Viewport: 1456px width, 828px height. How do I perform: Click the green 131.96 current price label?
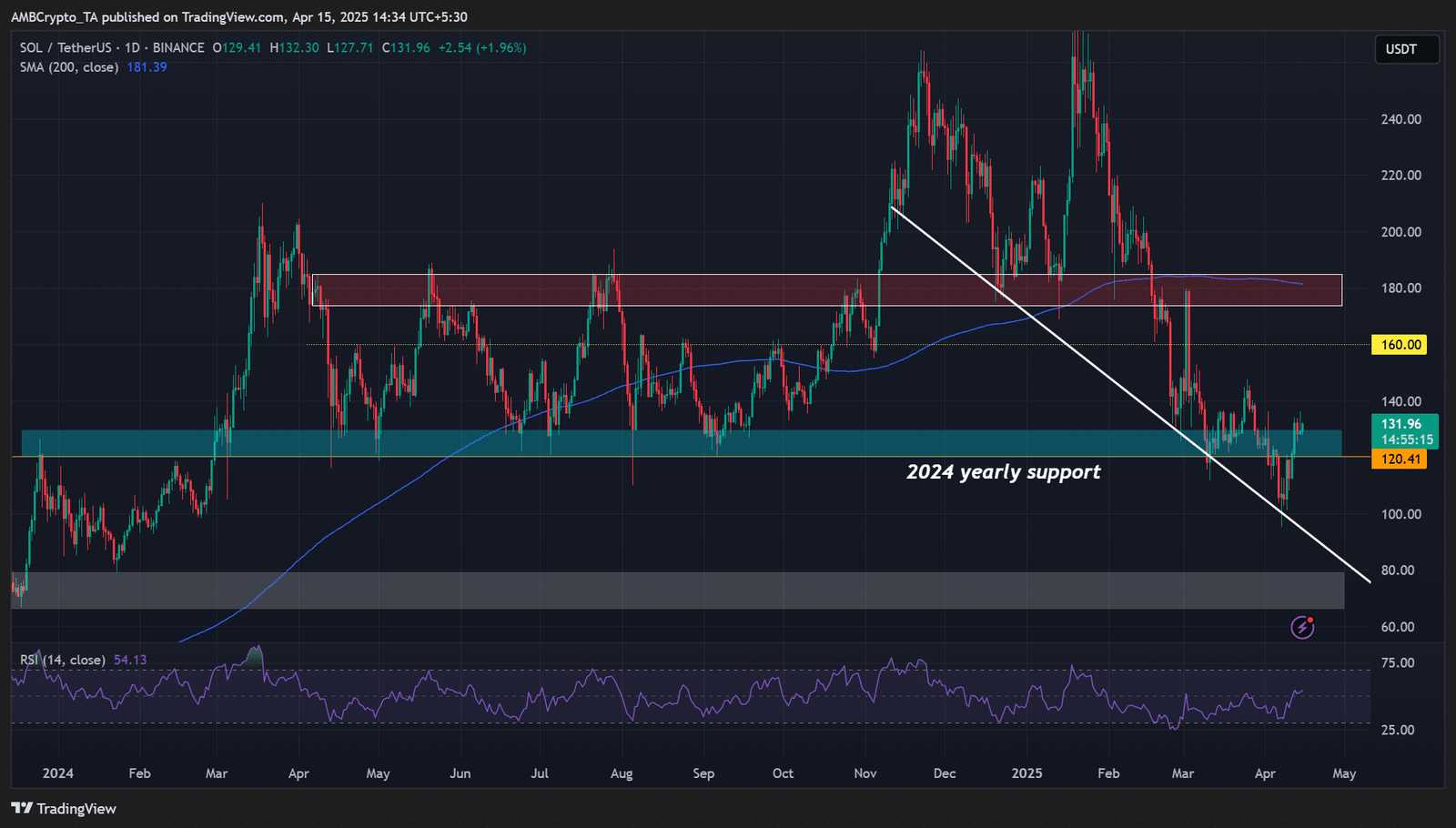pos(1403,424)
